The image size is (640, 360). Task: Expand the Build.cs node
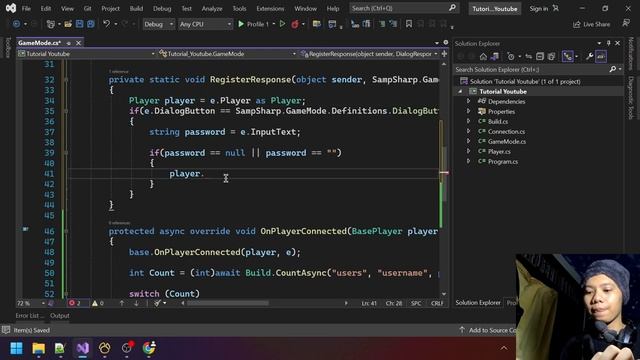(469, 121)
